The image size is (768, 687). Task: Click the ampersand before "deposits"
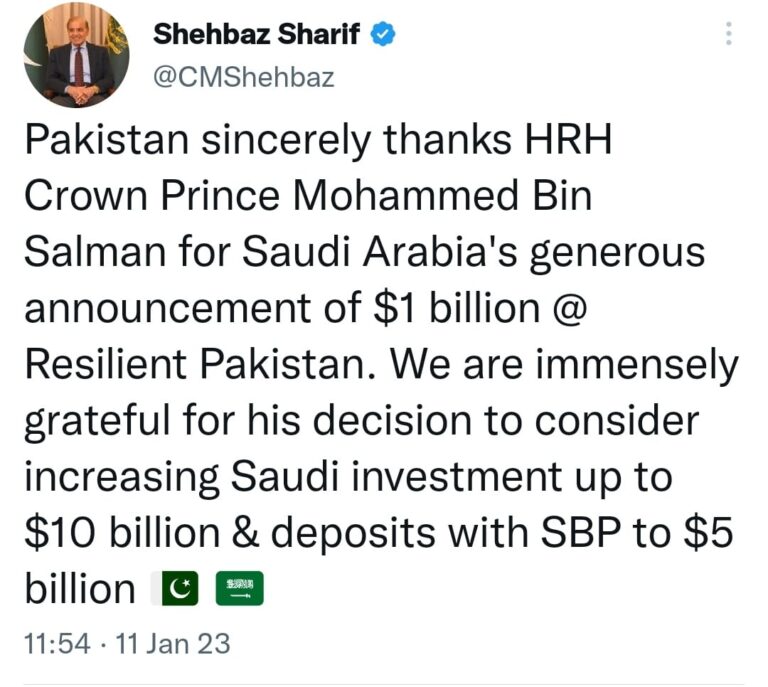(x=245, y=532)
